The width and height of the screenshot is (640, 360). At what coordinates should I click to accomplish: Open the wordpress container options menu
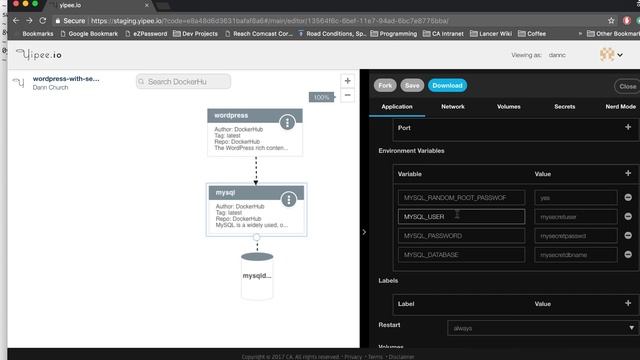pyautogui.click(x=287, y=122)
